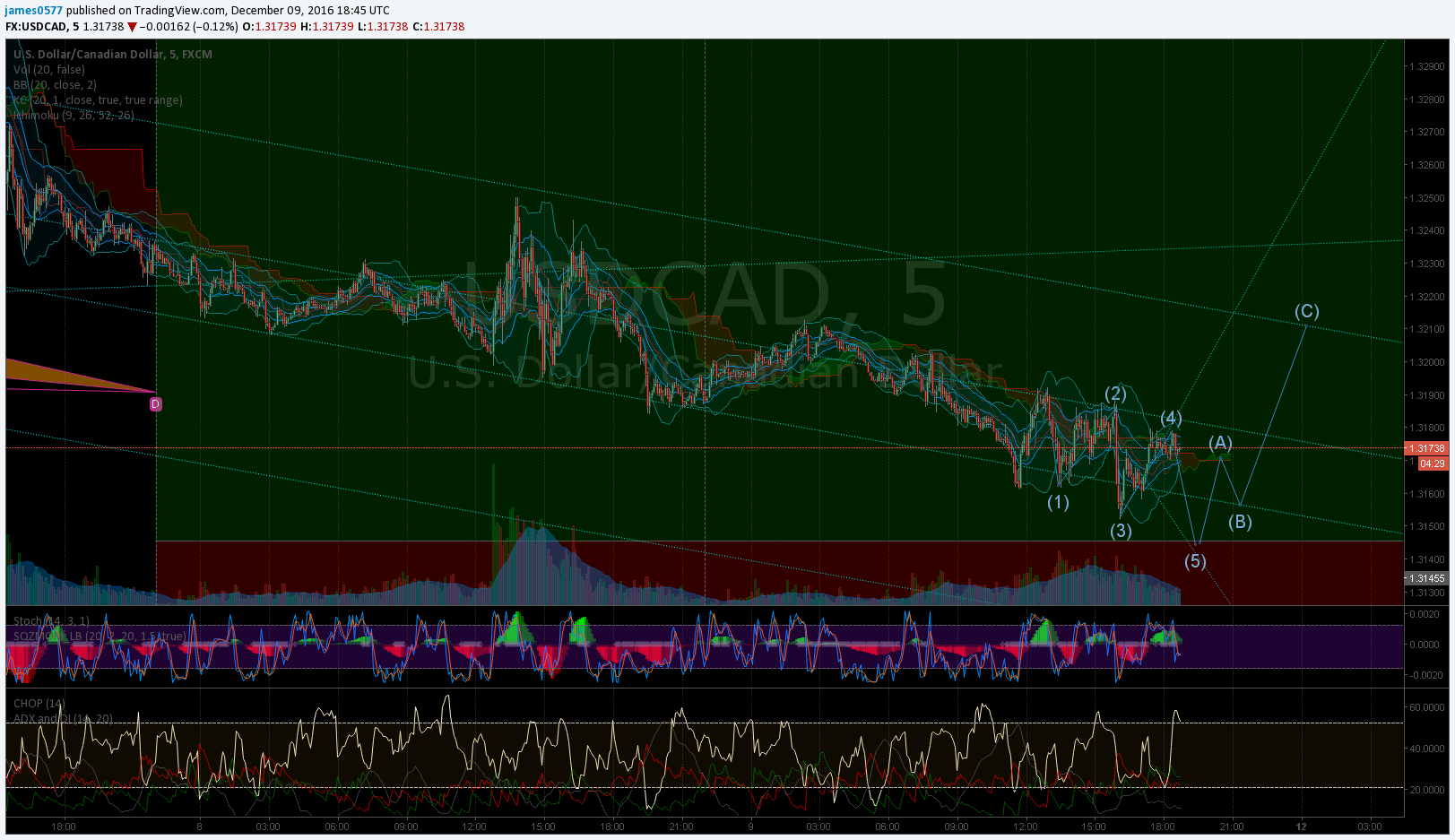Image resolution: width=1455 pixels, height=840 pixels.
Task: Click the first 18:00 time axis label
Action: [x=64, y=827]
